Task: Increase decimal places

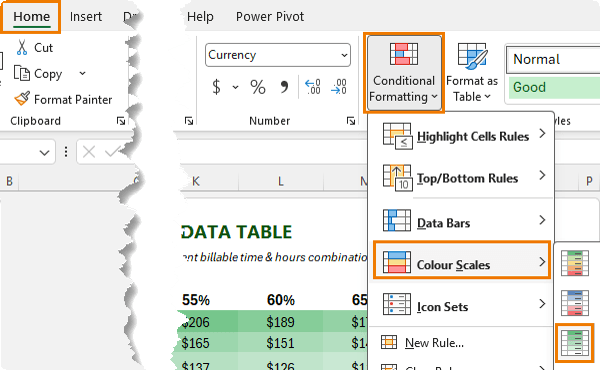Action: coord(313,86)
